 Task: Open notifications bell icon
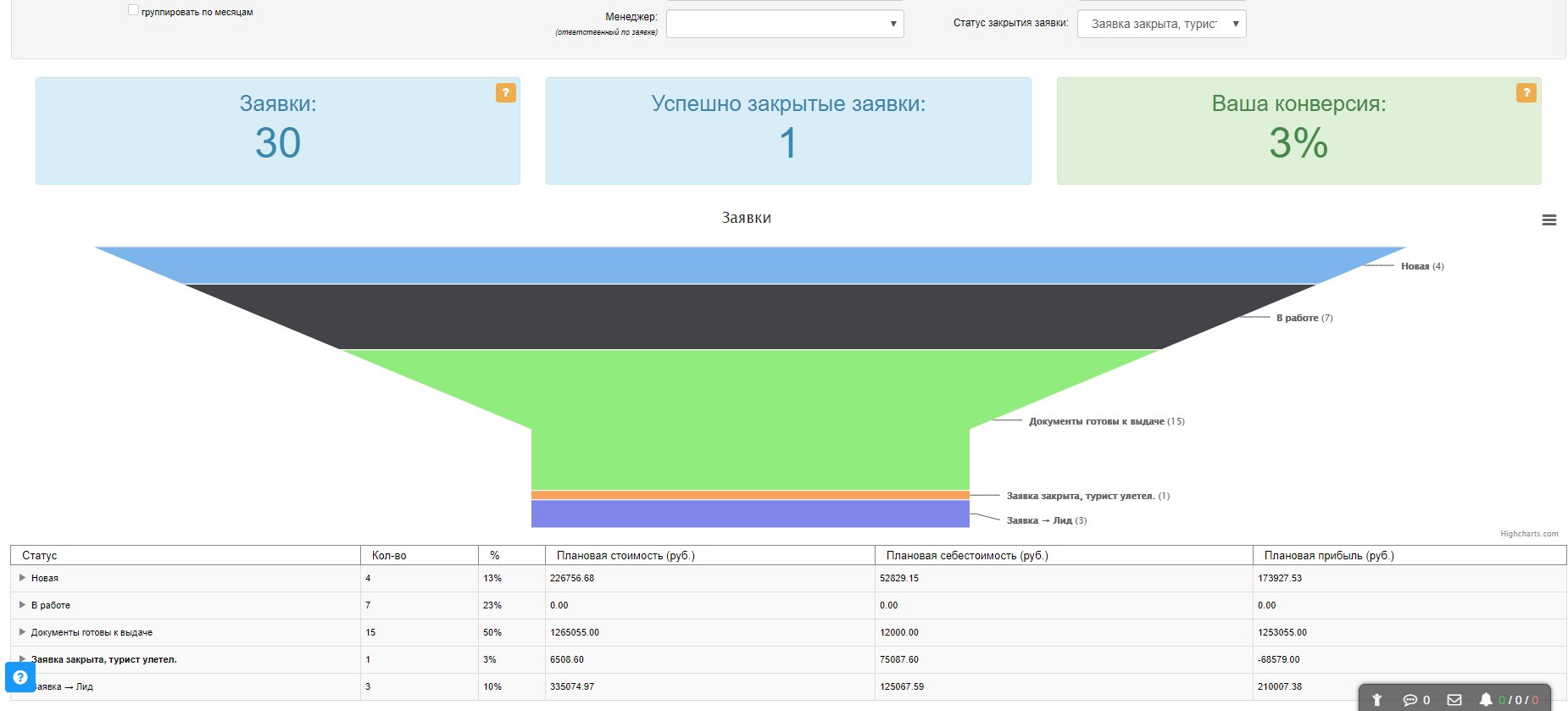click(x=1486, y=700)
